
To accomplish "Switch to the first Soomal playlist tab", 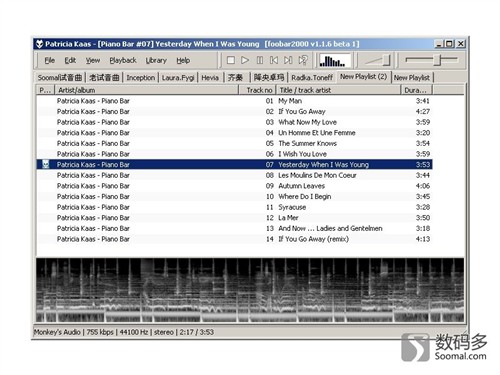I will coord(60,78).
